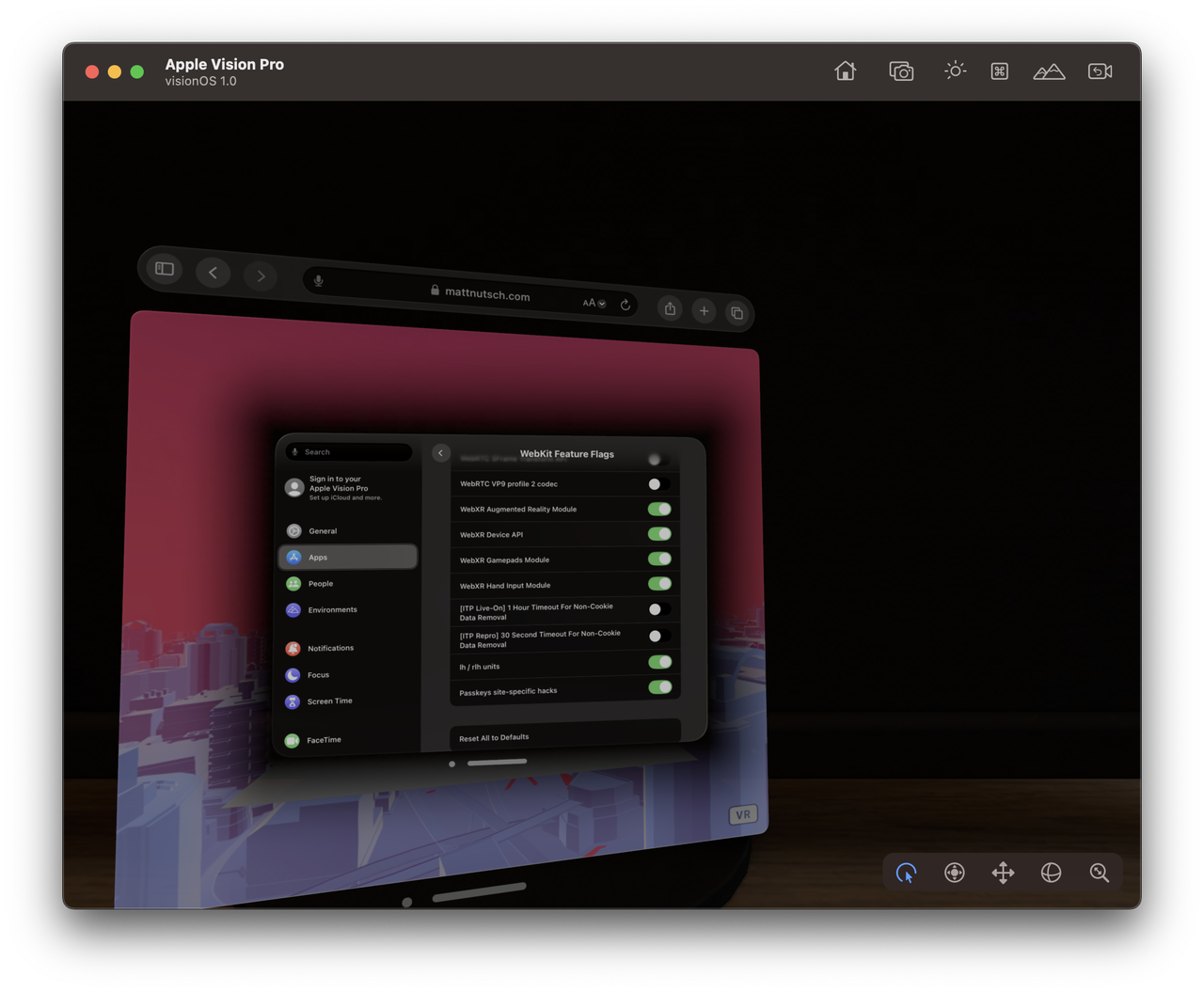Select Notifications in Settings sidebar

348,648
